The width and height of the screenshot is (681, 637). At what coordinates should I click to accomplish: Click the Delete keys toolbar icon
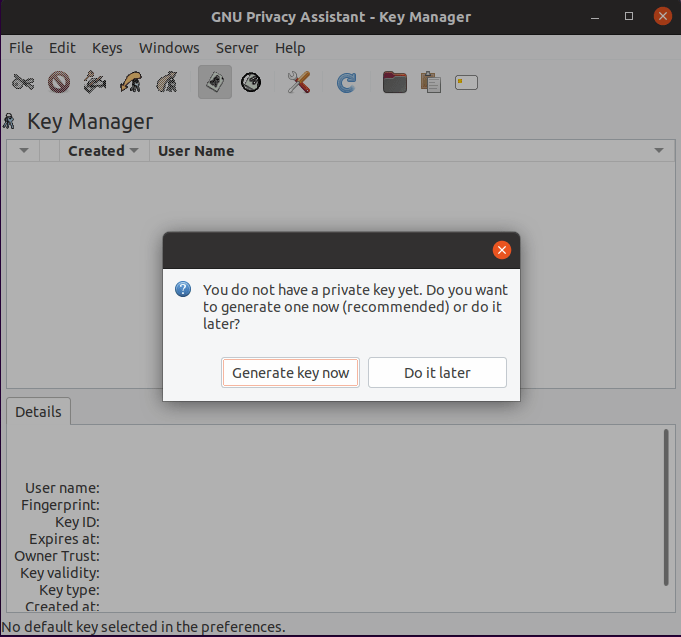click(59, 83)
